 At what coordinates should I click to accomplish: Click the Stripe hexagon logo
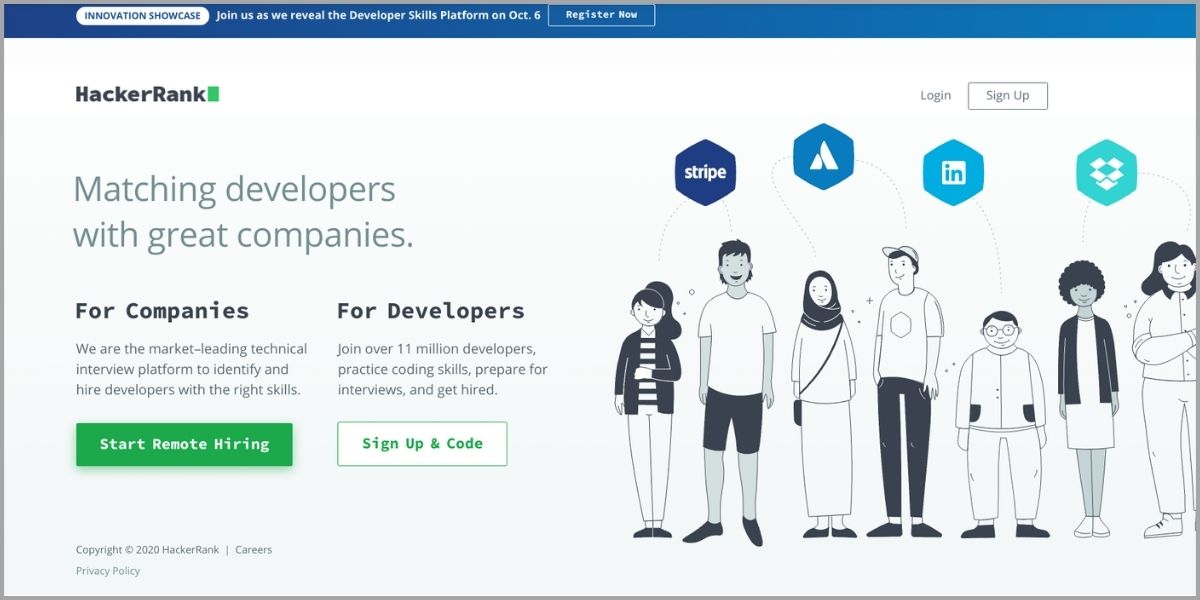point(705,172)
